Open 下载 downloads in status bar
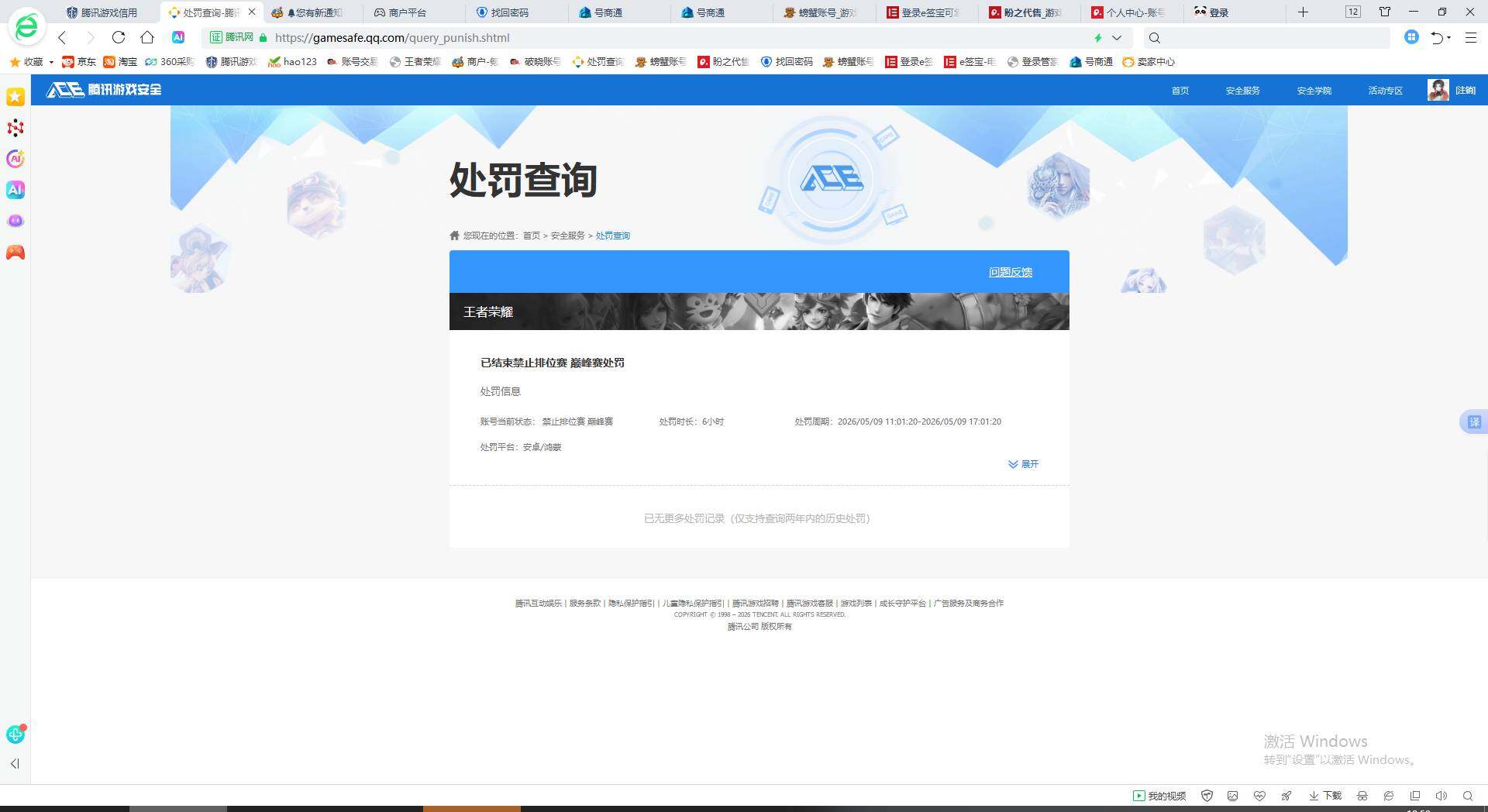 tap(1325, 796)
